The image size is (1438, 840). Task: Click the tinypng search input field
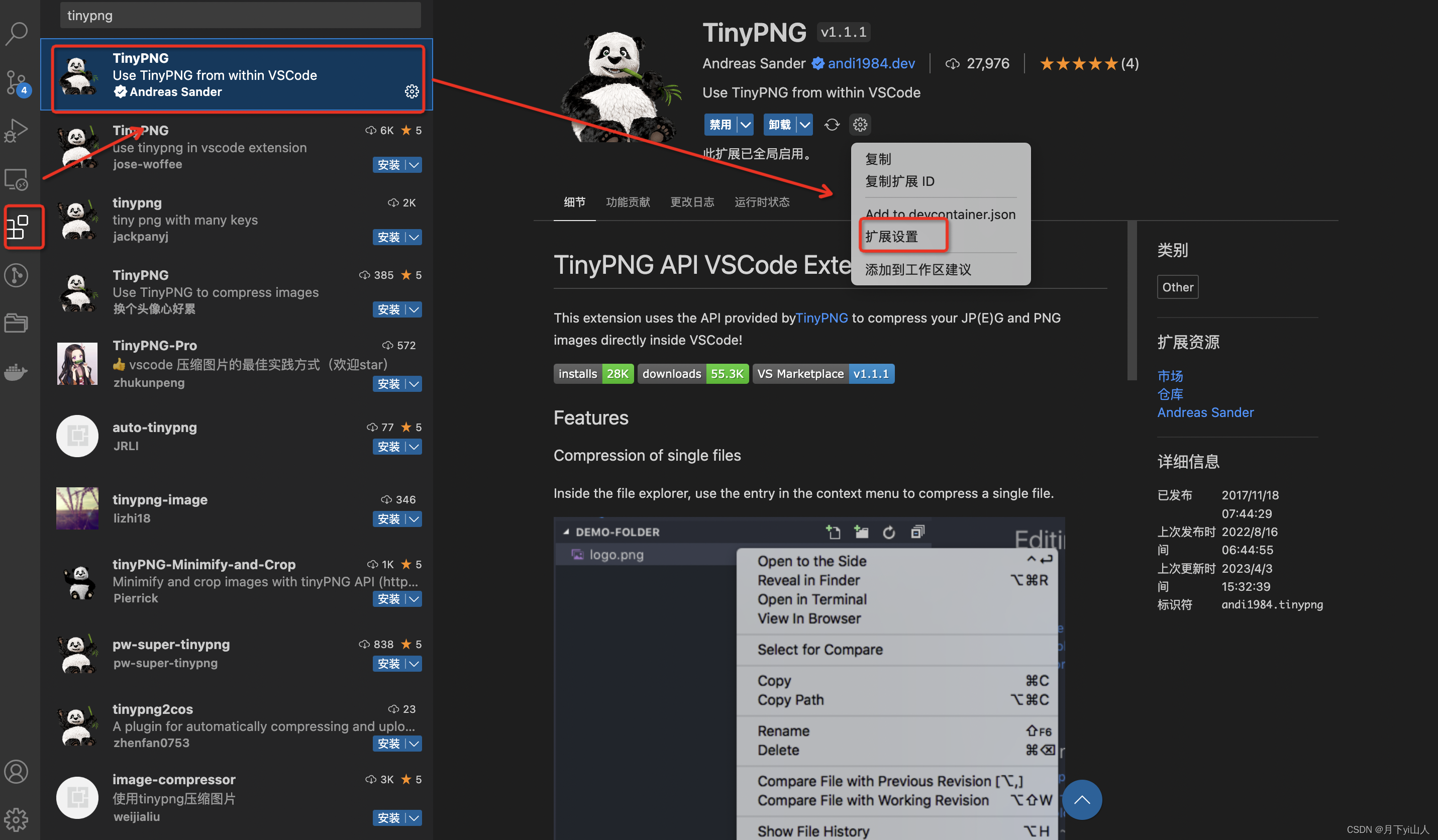240,16
